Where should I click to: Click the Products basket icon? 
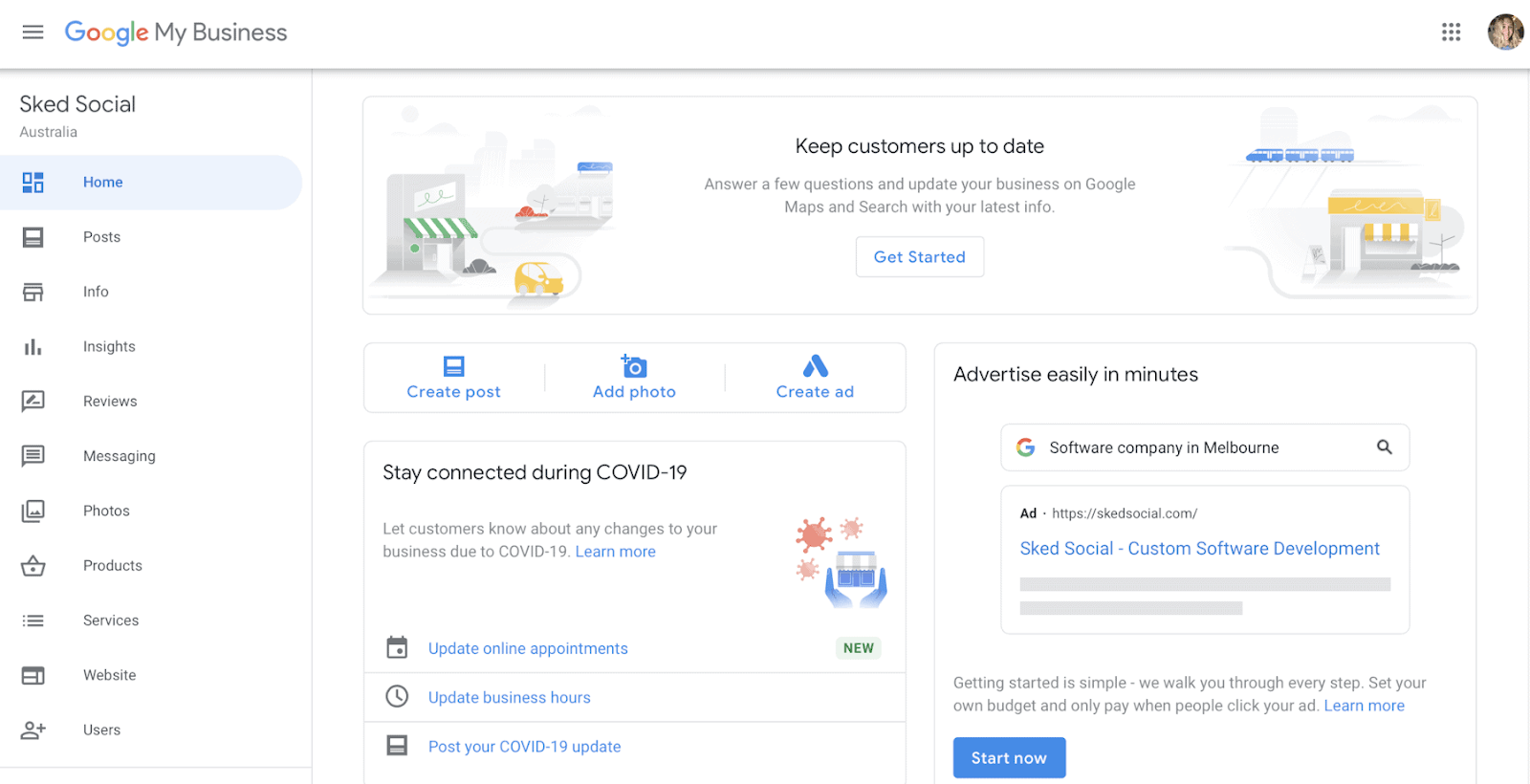pos(33,566)
